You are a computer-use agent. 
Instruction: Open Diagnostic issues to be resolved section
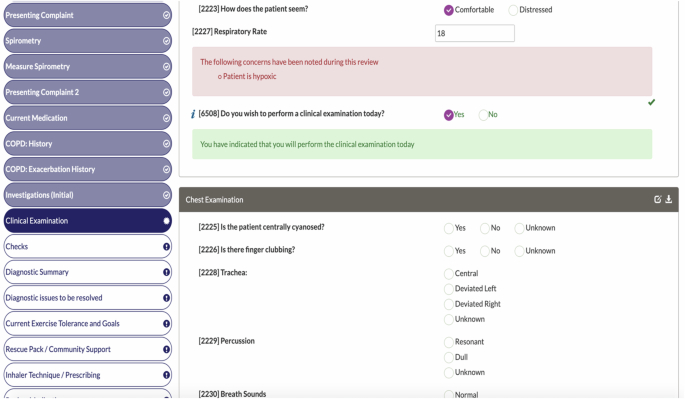click(x=87, y=298)
